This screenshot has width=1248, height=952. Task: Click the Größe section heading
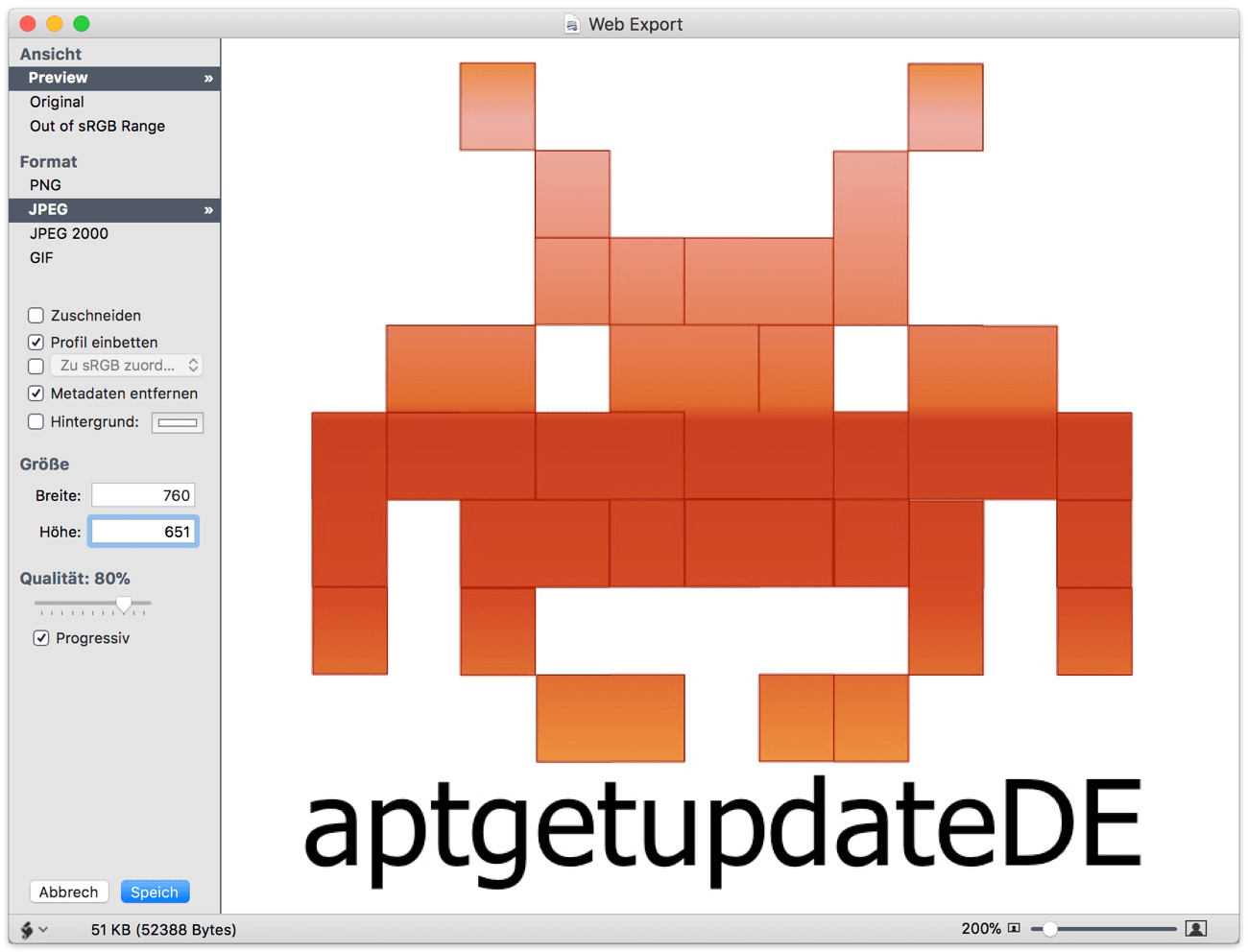(44, 464)
